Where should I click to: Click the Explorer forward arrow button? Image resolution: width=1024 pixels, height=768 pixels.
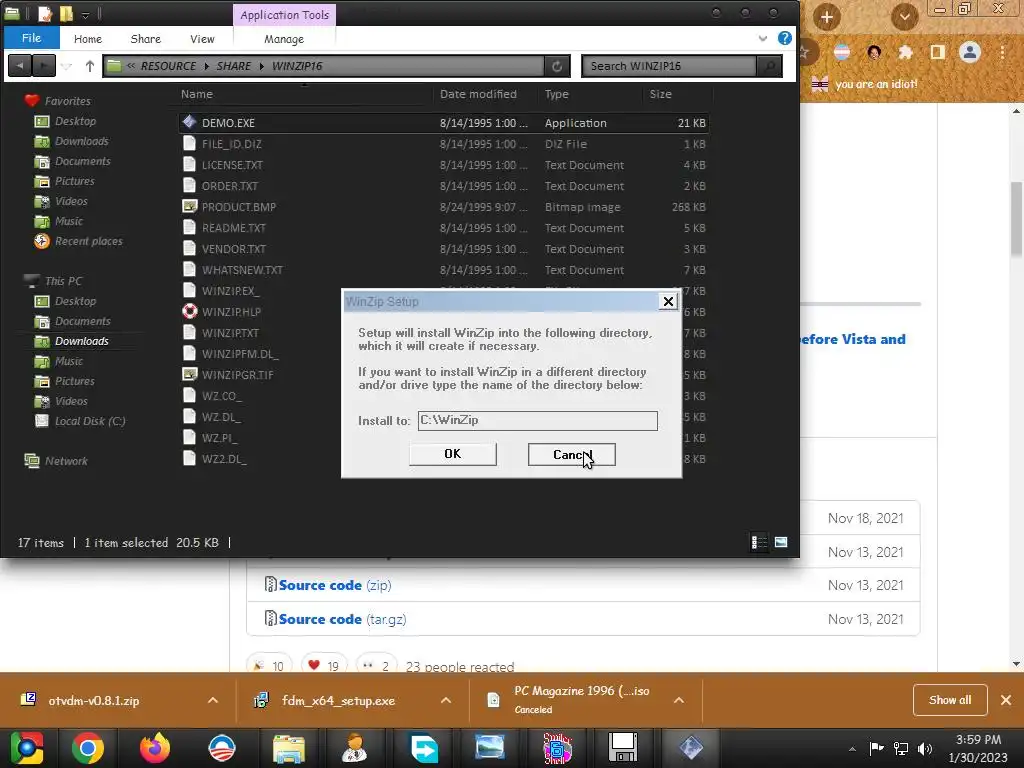(x=44, y=66)
